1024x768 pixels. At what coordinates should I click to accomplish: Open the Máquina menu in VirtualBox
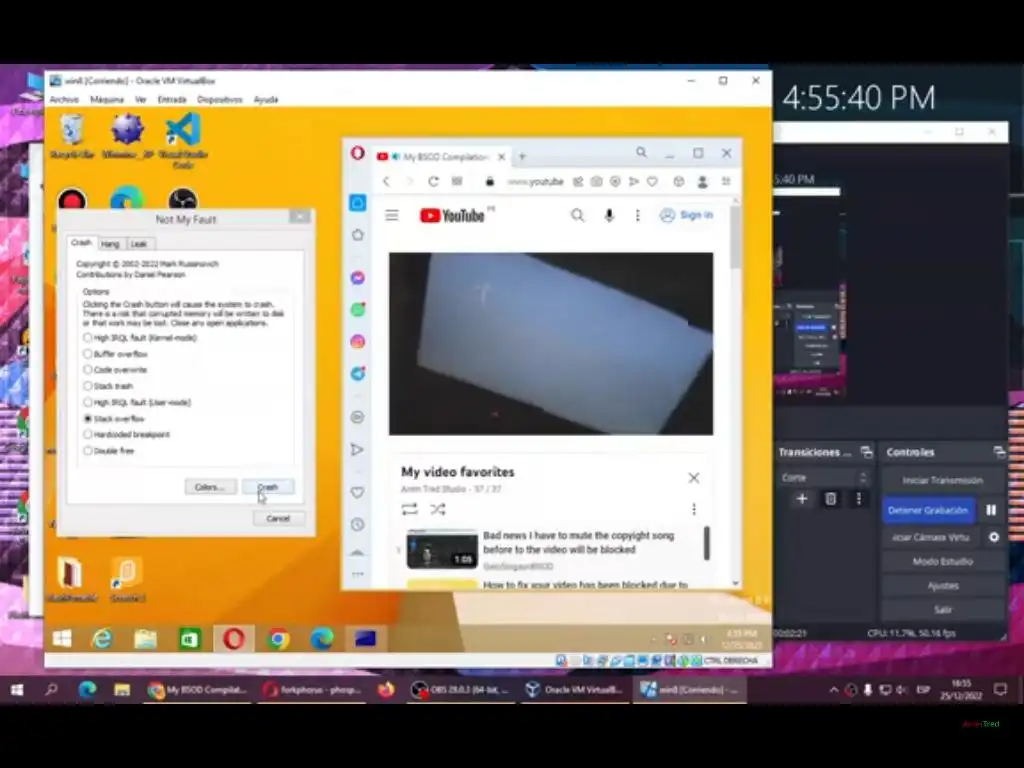[x=107, y=99]
